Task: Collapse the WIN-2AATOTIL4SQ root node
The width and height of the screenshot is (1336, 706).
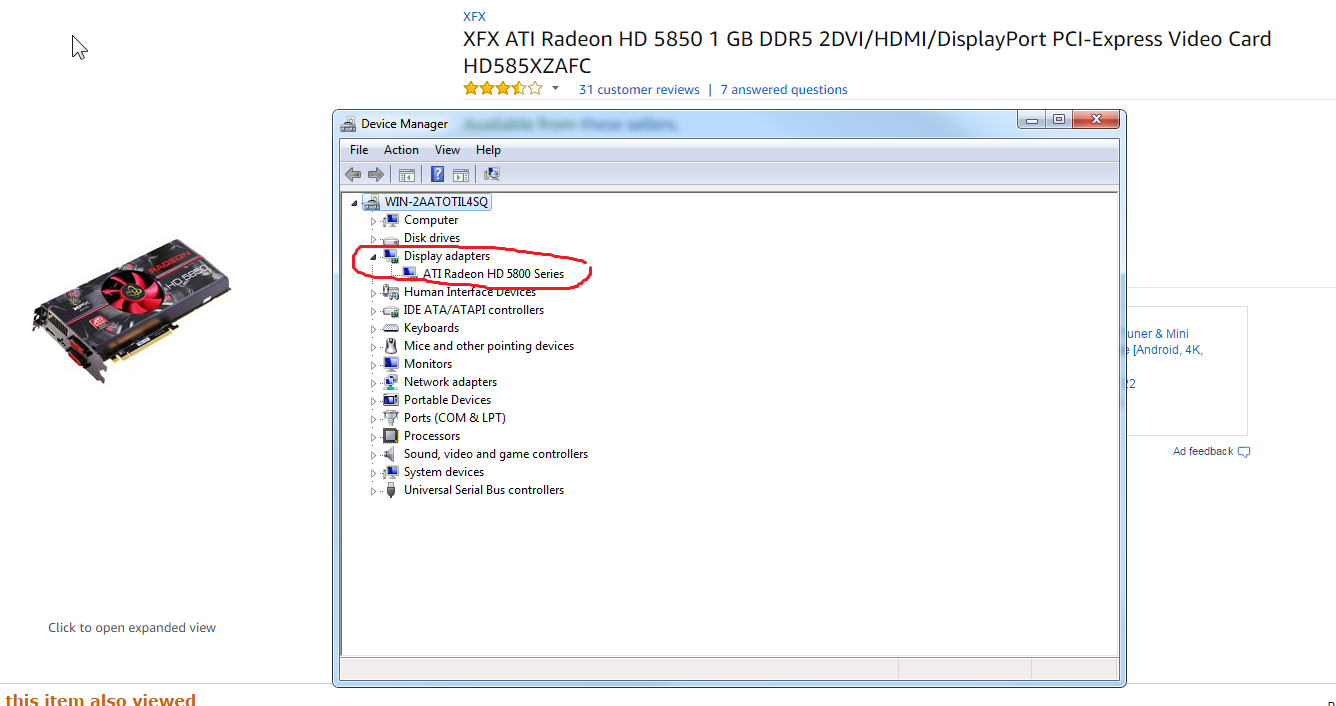Action: (354, 203)
